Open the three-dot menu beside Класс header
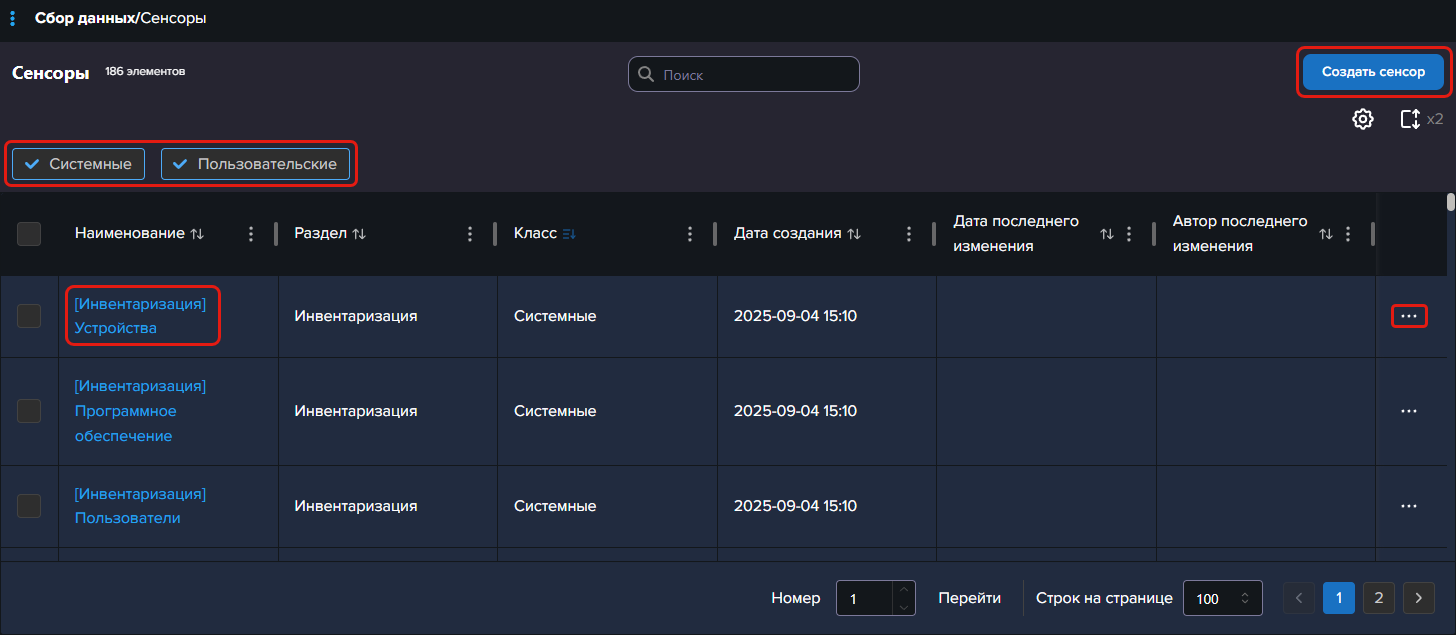This screenshot has width=1456, height=635. tap(690, 233)
